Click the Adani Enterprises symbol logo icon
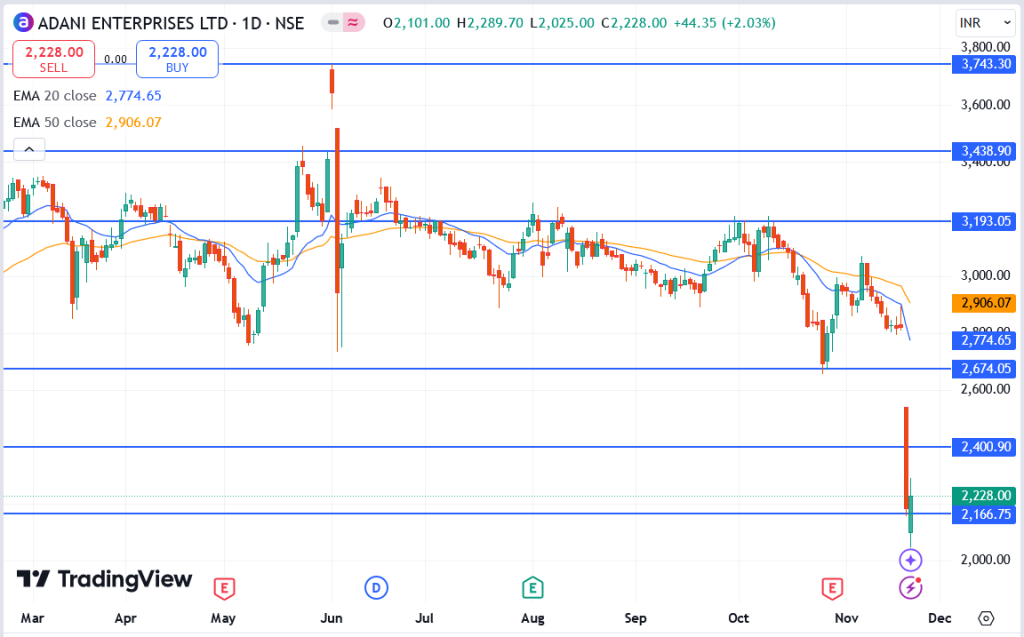1024x637 pixels. coord(24,23)
